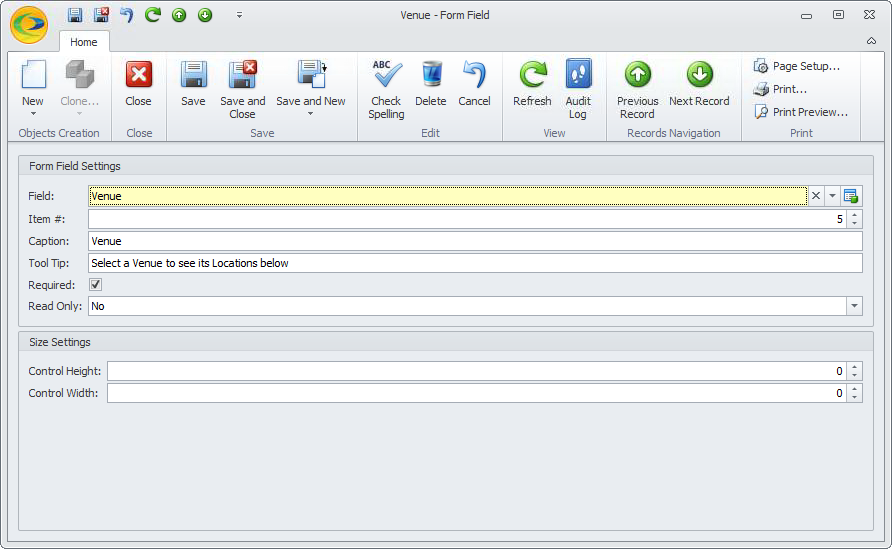The width and height of the screenshot is (892, 549).
Task: Open the quick access toolbar customize dropdown
Action: coord(239,15)
